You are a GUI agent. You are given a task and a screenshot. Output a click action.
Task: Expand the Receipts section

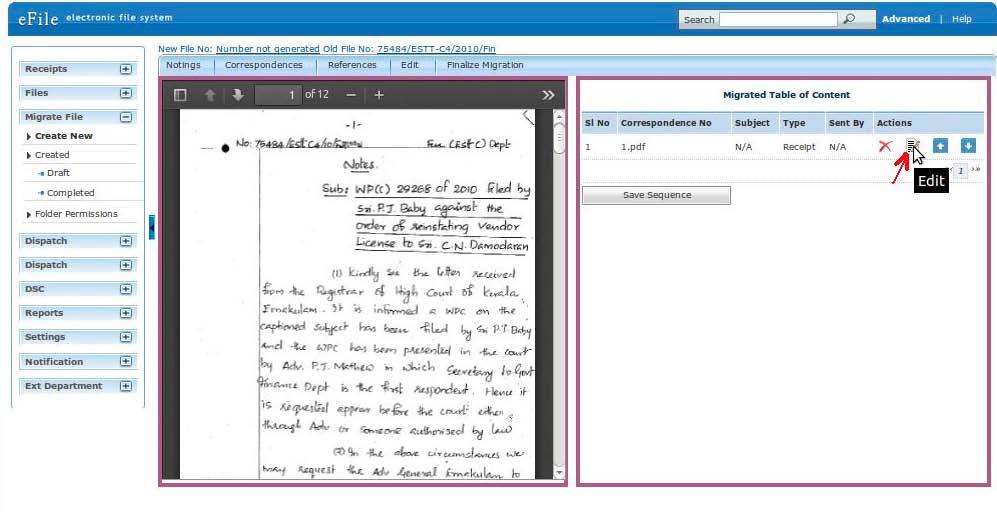tap(126, 69)
